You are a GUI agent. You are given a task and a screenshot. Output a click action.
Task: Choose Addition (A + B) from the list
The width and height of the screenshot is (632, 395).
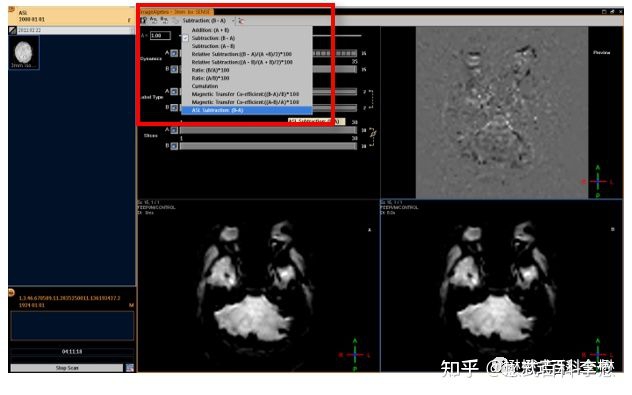coord(210,30)
